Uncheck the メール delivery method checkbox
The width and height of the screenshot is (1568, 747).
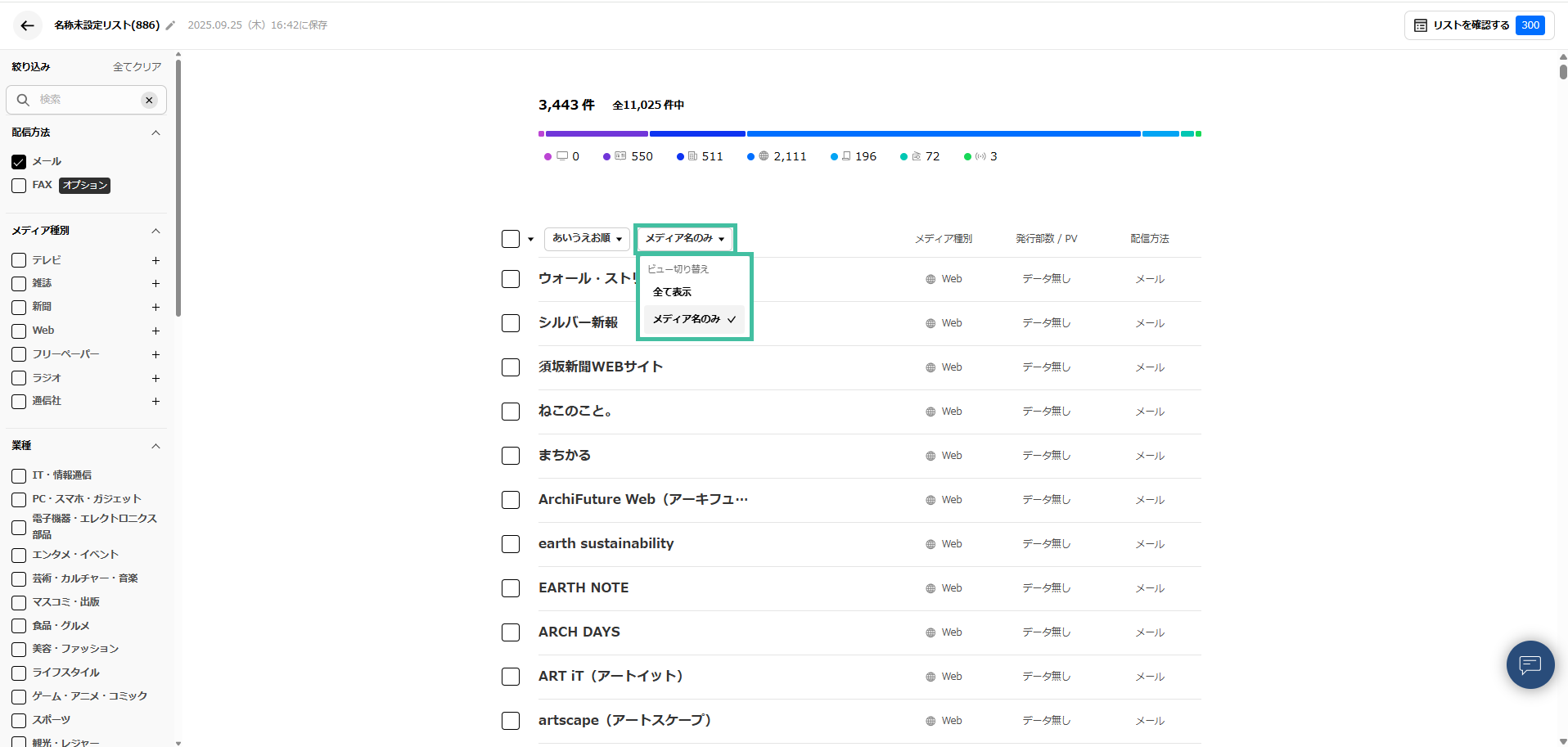pos(18,161)
